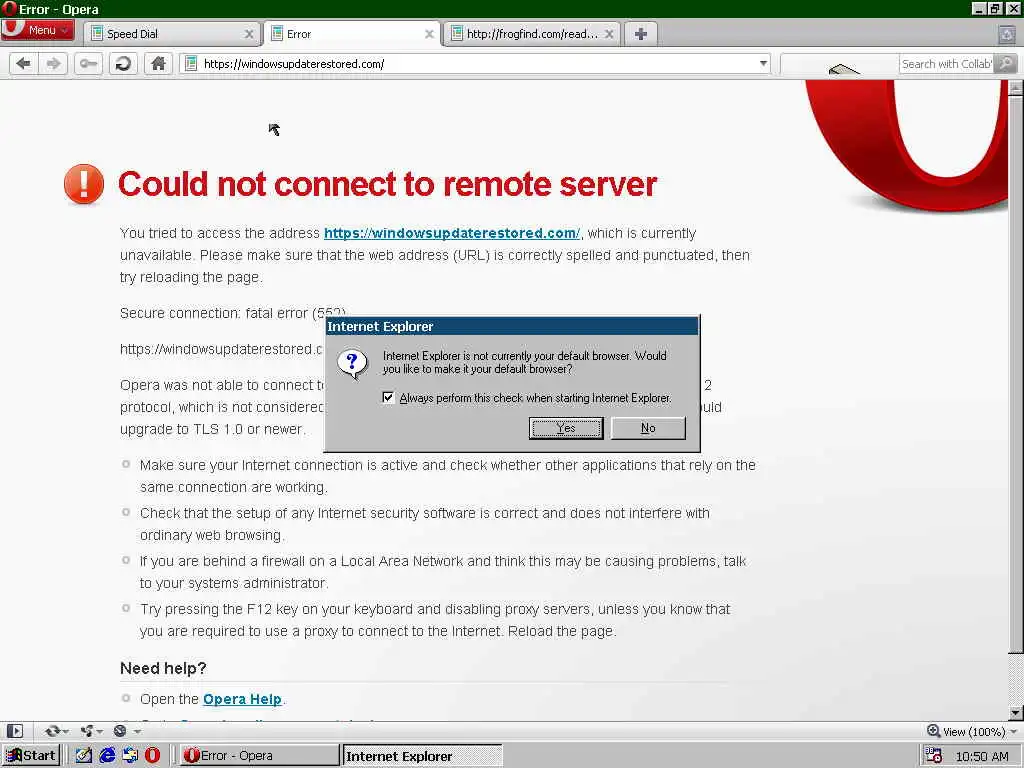Go back with the Back arrow
This screenshot has height=768, width=1024.
[24, 63]
